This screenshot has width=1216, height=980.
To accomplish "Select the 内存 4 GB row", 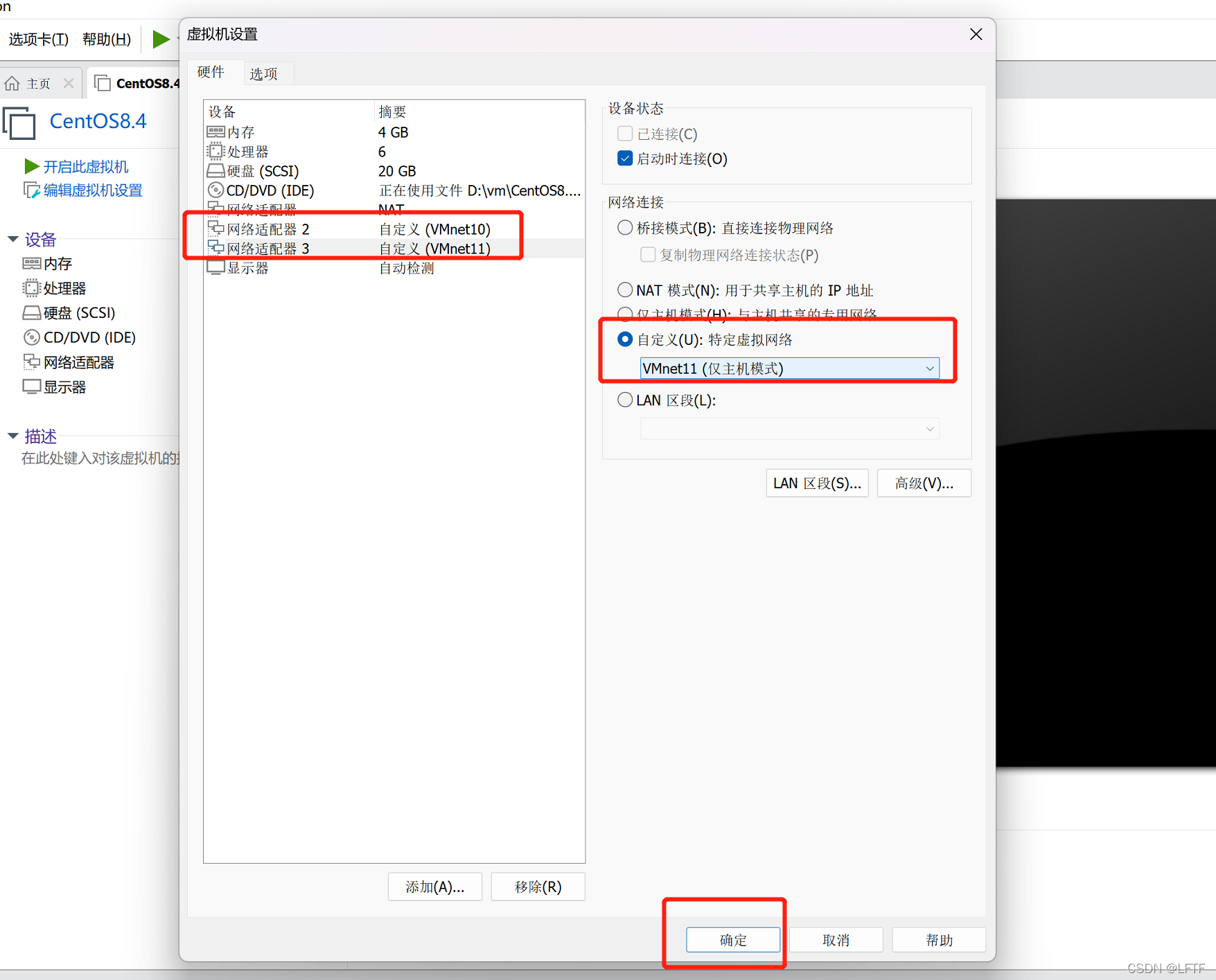I will (394, 132).
